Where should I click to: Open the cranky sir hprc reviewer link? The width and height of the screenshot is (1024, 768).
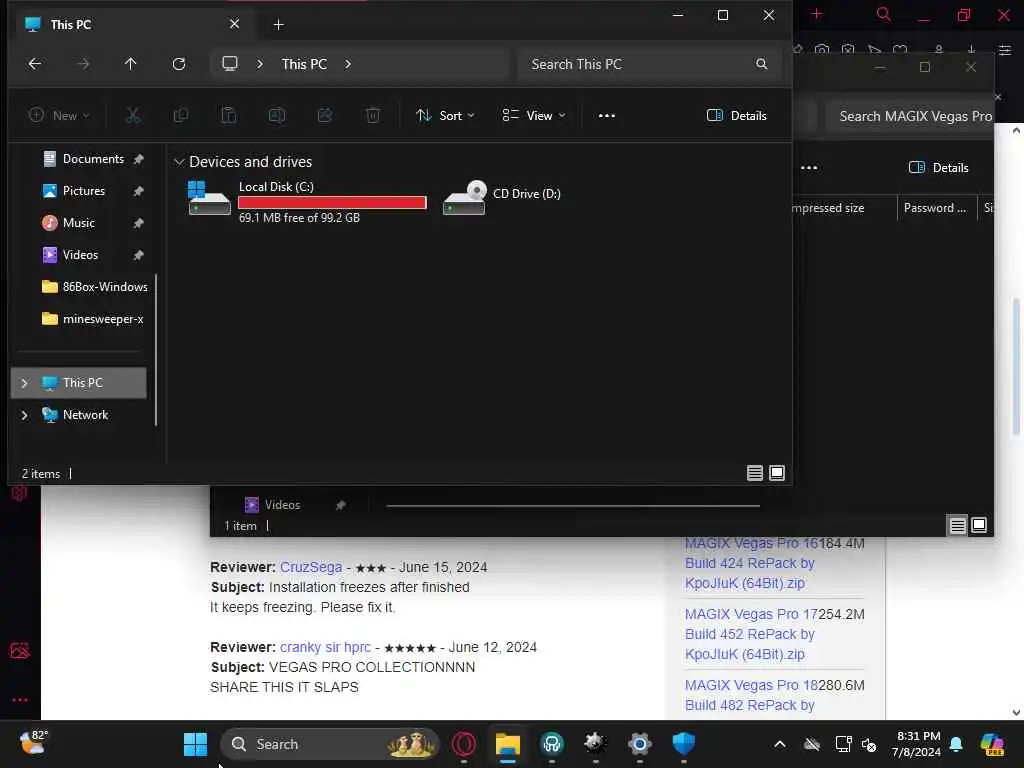325,648
